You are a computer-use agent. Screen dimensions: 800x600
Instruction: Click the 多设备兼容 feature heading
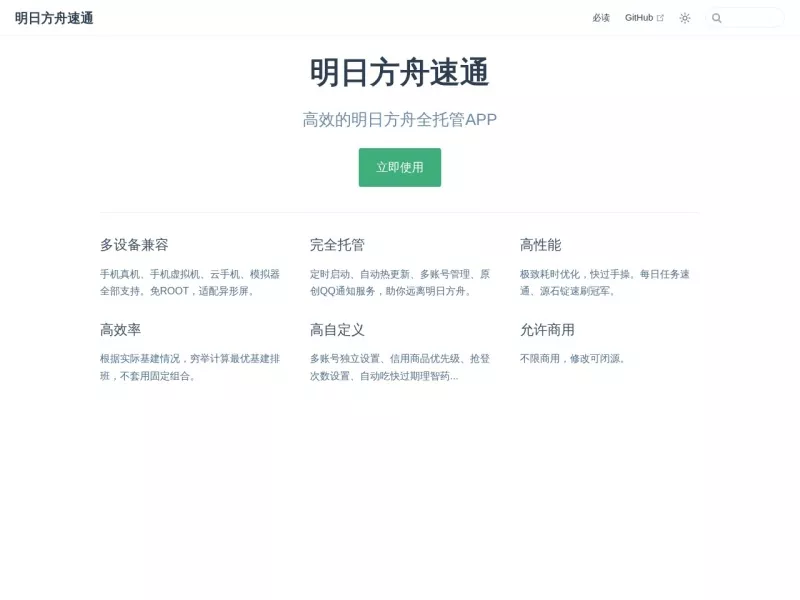[134, 245]
